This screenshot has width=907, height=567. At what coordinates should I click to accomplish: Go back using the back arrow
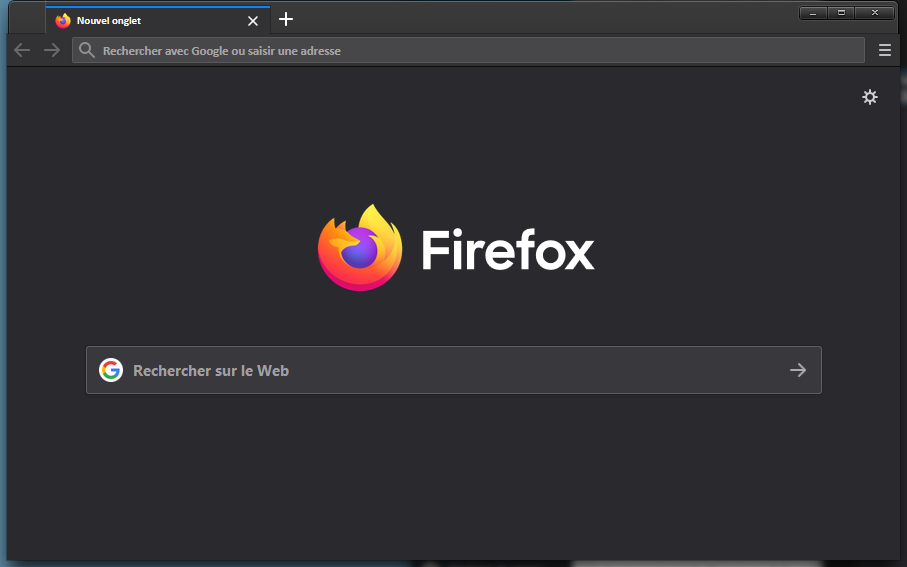click(x=22, y=50)
